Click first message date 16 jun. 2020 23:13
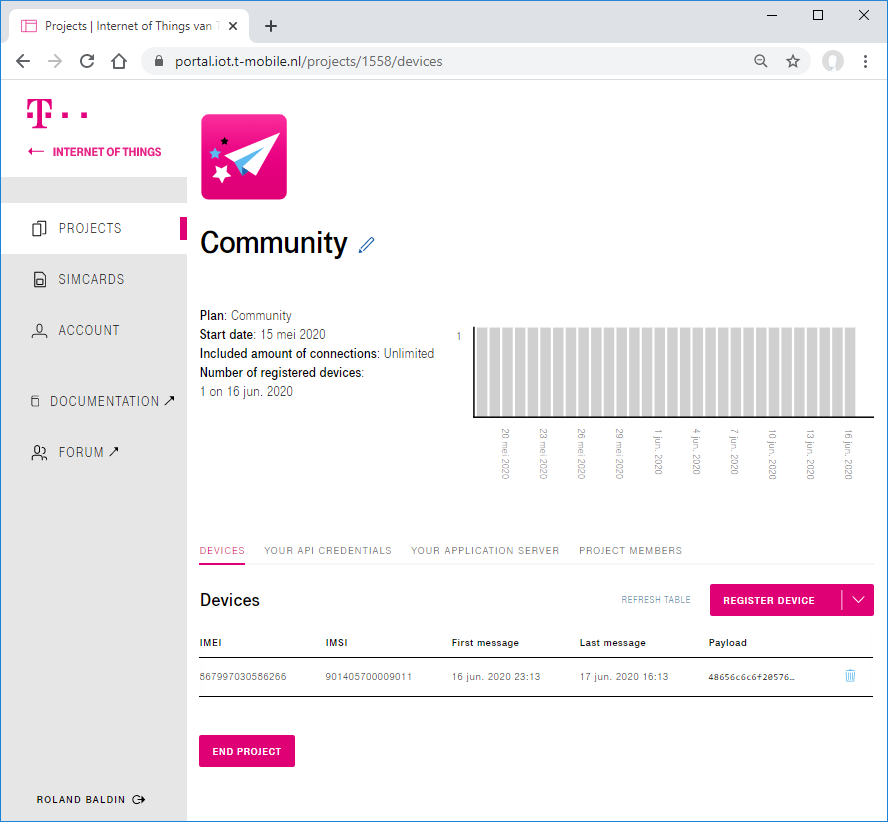 (x=496, y=676)
